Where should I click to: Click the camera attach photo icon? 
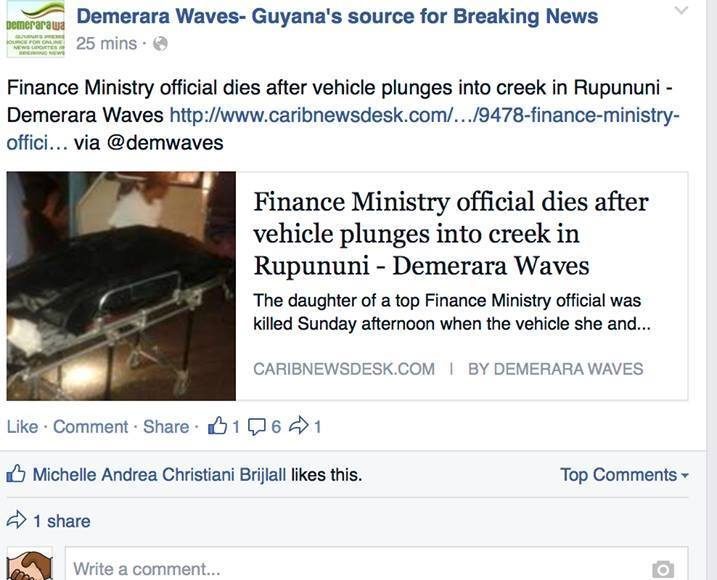663,569
